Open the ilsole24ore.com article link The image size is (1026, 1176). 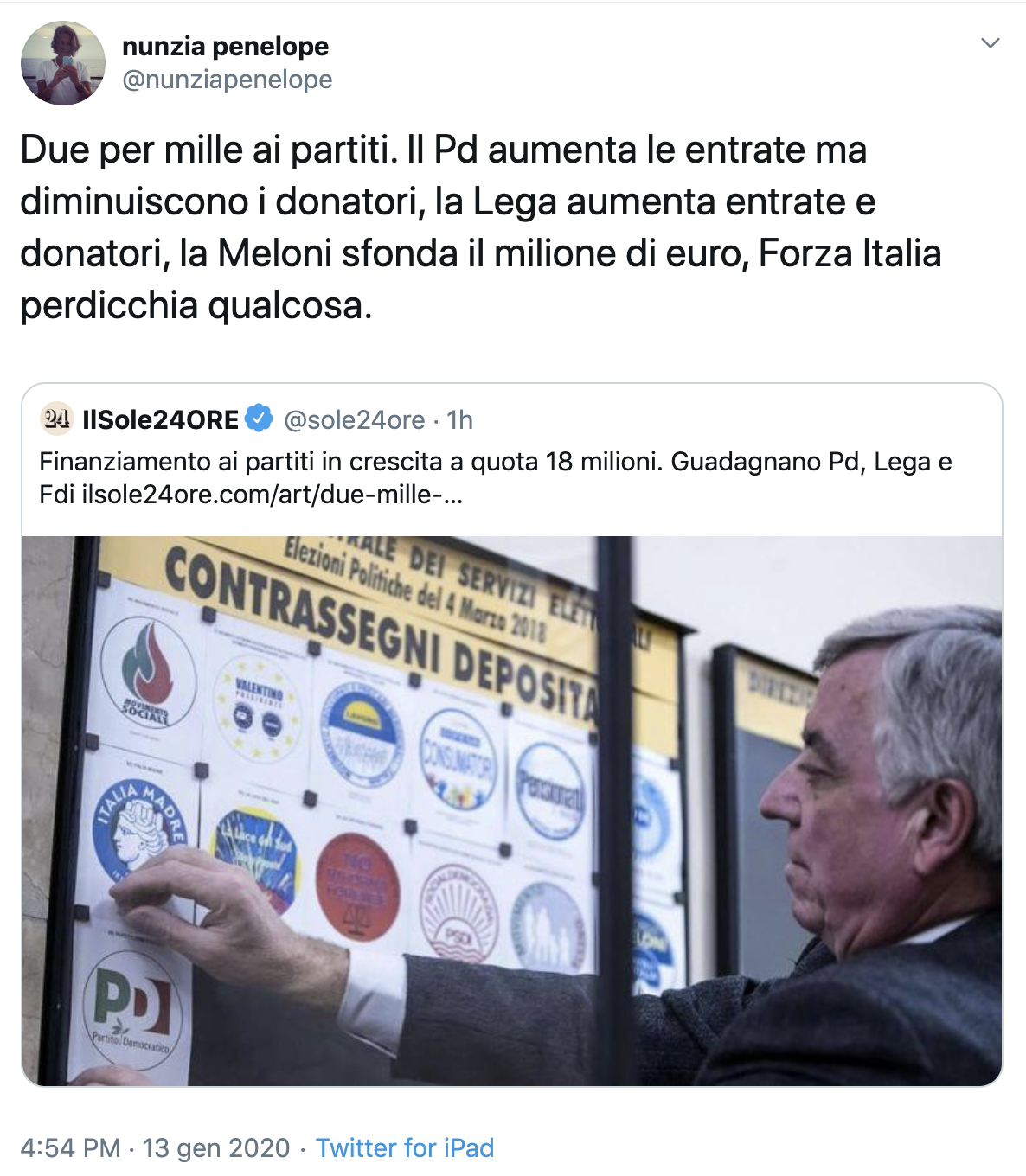pos(272,495)
